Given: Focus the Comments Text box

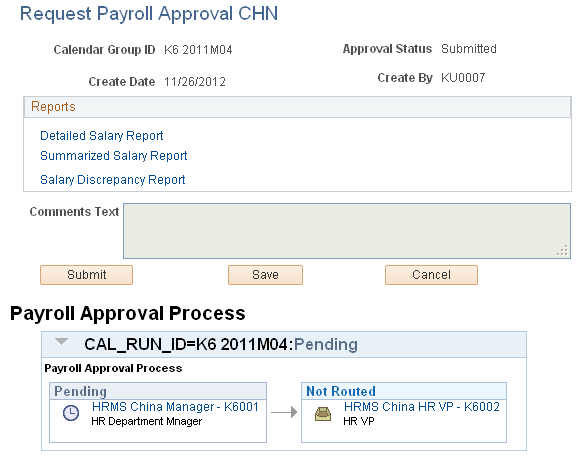Looking at the screenshot, I should point(347,231).
